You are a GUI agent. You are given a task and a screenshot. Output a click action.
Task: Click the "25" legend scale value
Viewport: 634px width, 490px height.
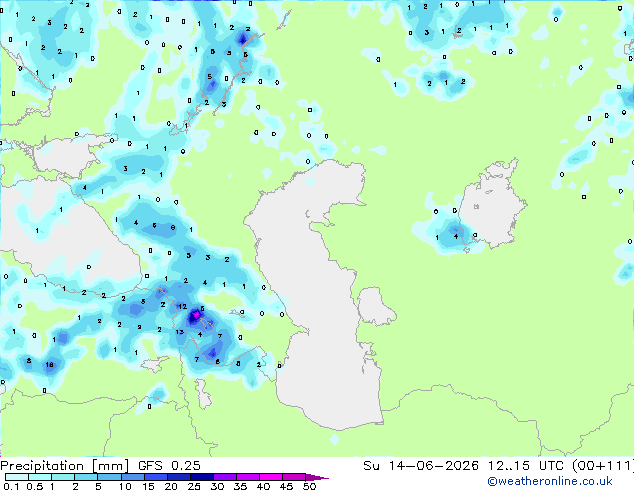pos(194,486)
